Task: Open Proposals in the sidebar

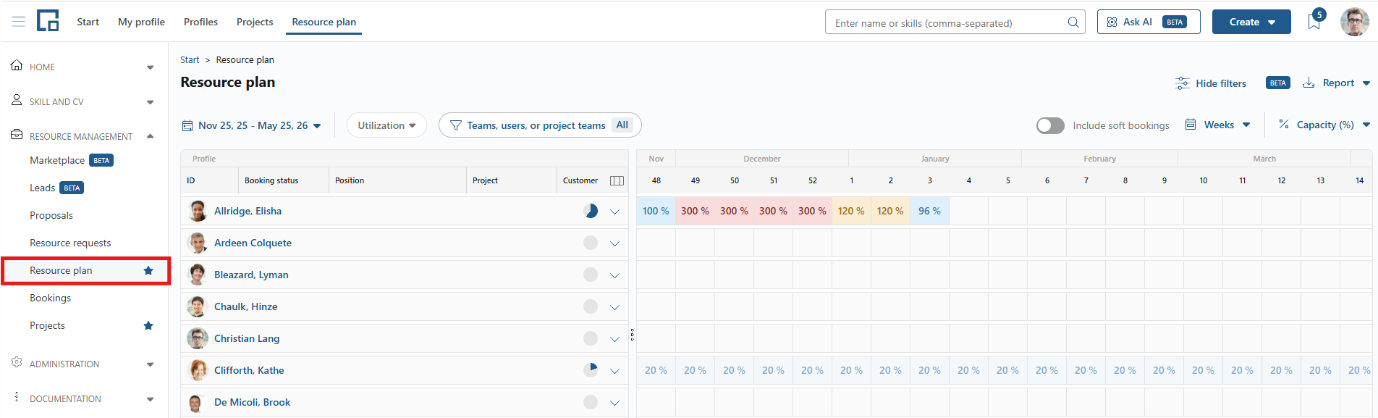Action: point(51,215)
